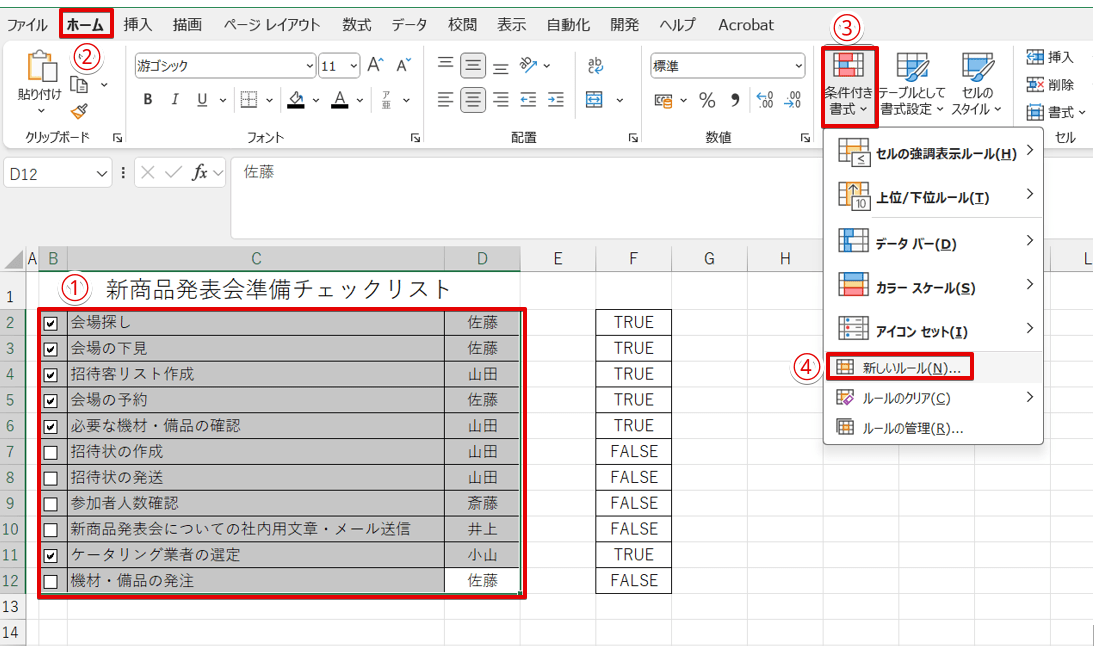Viewport: 1107px width, 646px height.
Task: Click Format as Table (テーブルとして書式設定)
Action: click(x=911, y=85)
